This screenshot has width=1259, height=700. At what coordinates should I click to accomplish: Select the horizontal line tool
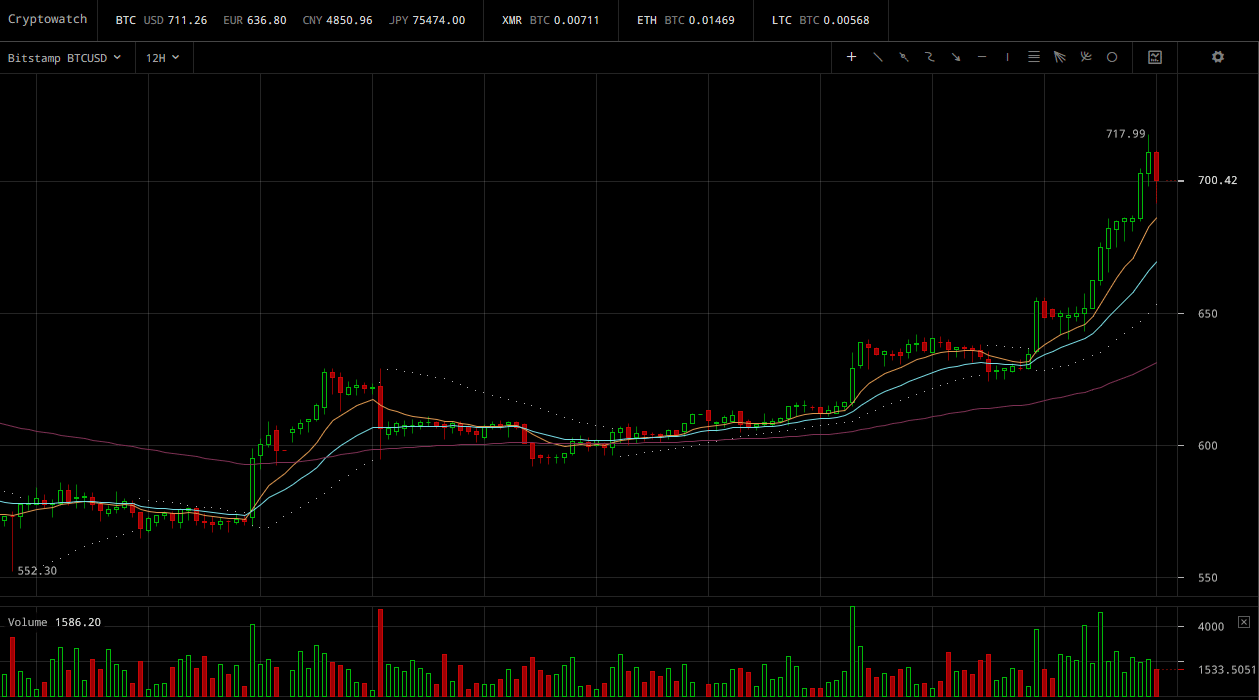pos(982,57)
